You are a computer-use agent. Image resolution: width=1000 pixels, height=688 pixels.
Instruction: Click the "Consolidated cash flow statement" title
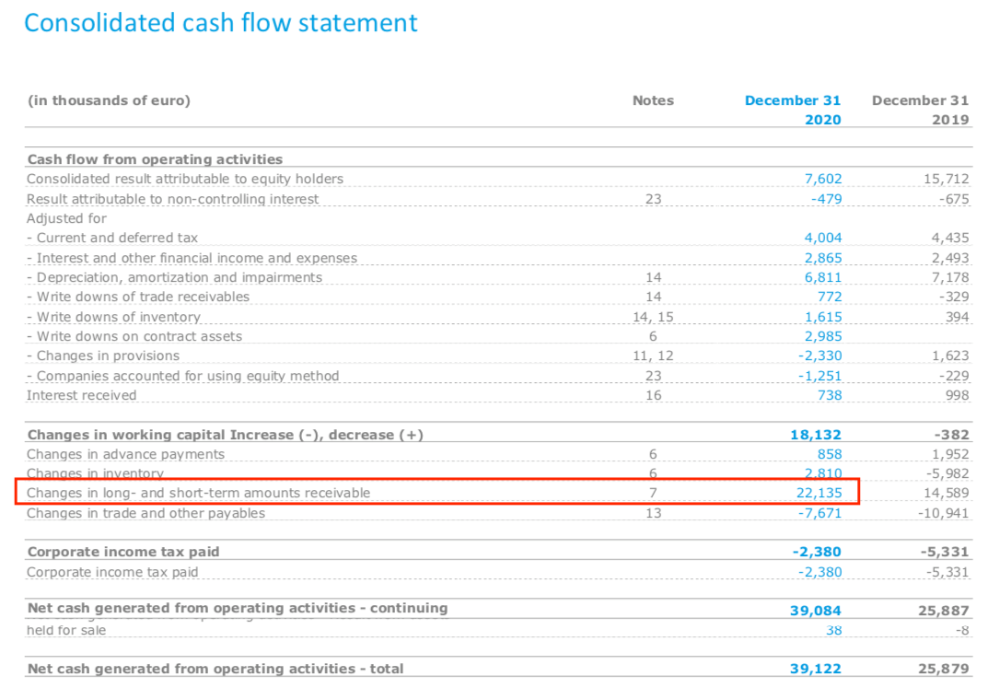(x=221, y=23)
